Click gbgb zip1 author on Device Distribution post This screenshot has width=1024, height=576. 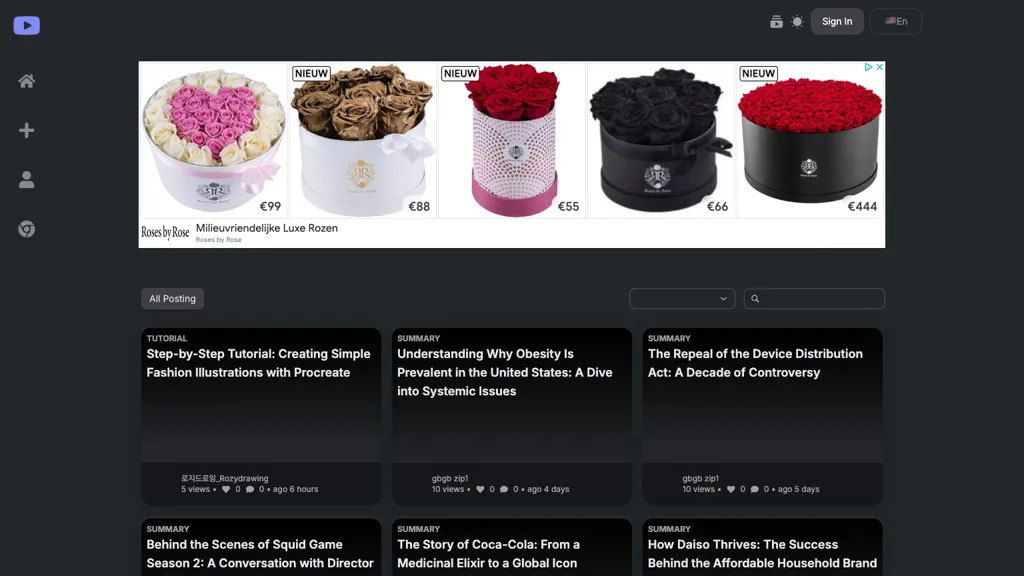[x=701, y=478]
